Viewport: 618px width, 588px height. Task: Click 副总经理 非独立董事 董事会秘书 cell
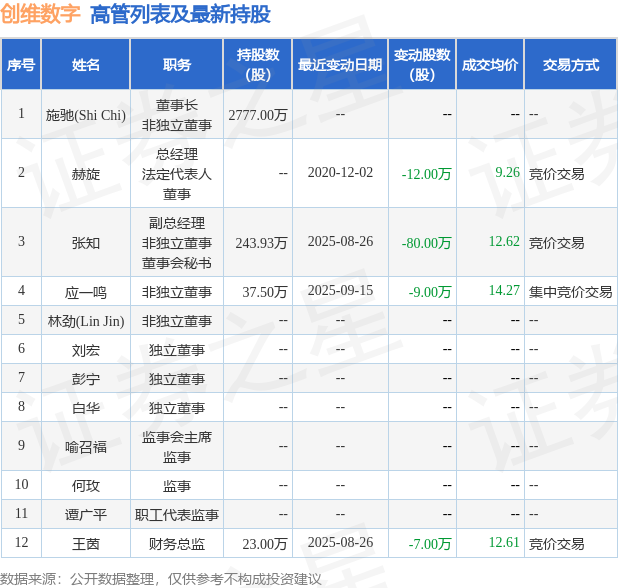pyautogui.click(x=177, y=243)
